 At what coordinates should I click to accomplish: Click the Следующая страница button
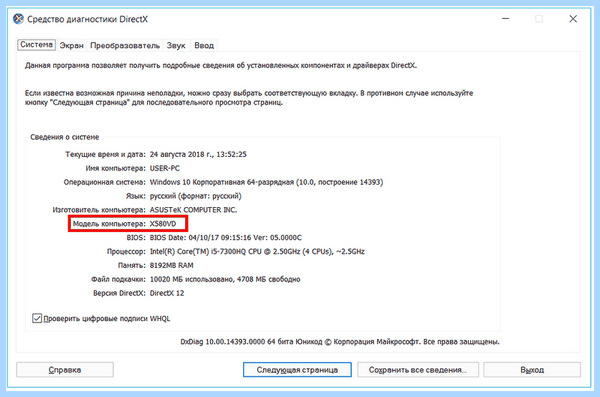click(297, 370)
